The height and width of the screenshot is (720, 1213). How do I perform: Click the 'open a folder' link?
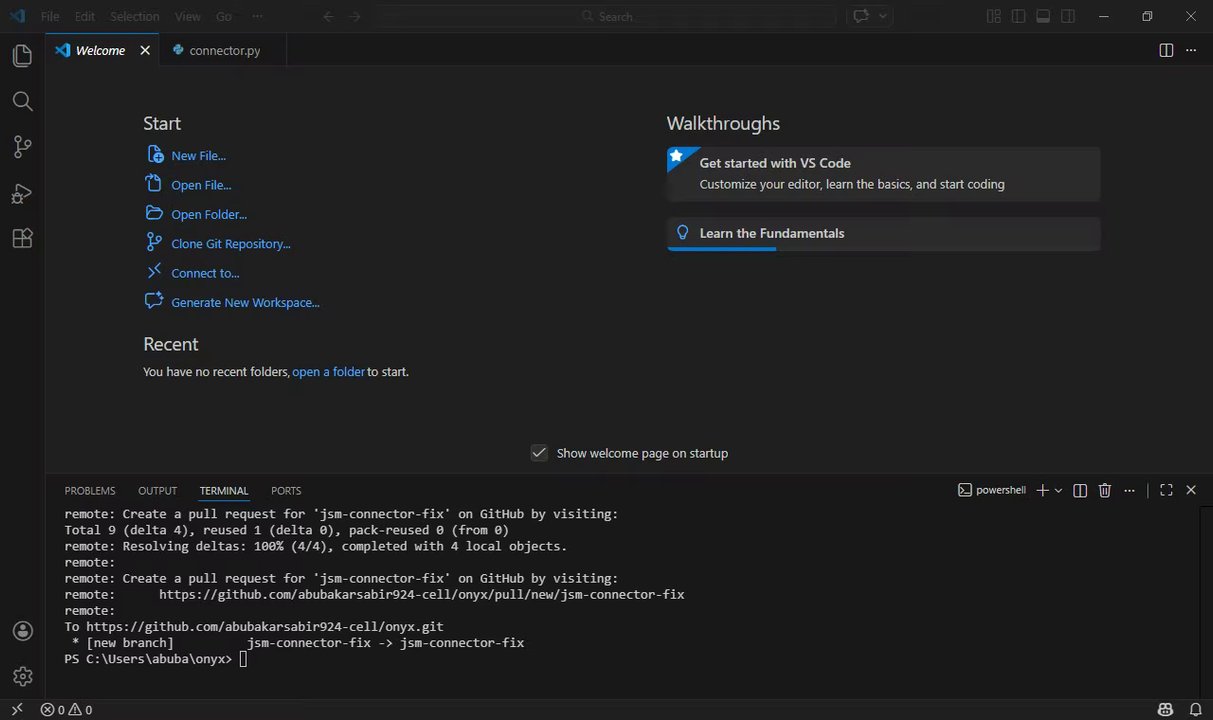(328, 372)
